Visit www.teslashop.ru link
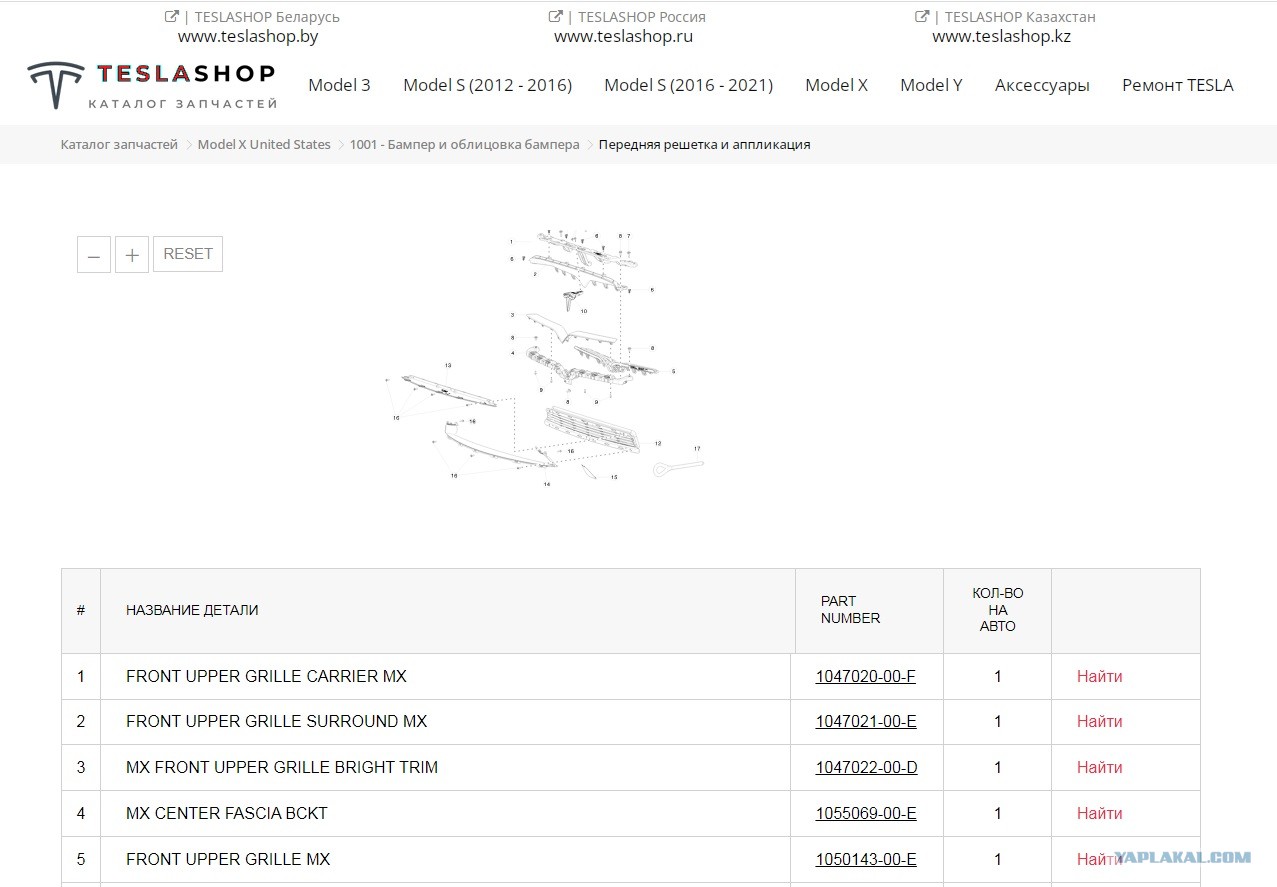Image resolution: width=1277 pixels, height=887 pixels. pyautogui.click(x=623, y=36)
